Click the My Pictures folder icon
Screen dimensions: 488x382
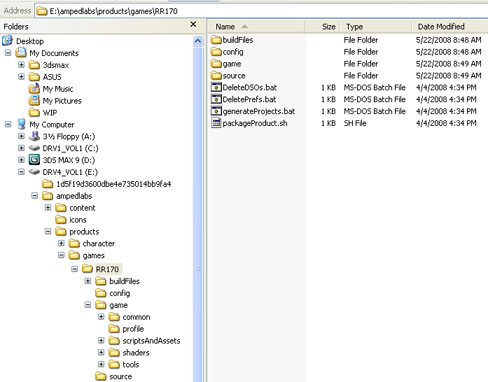tap(34, 100)
